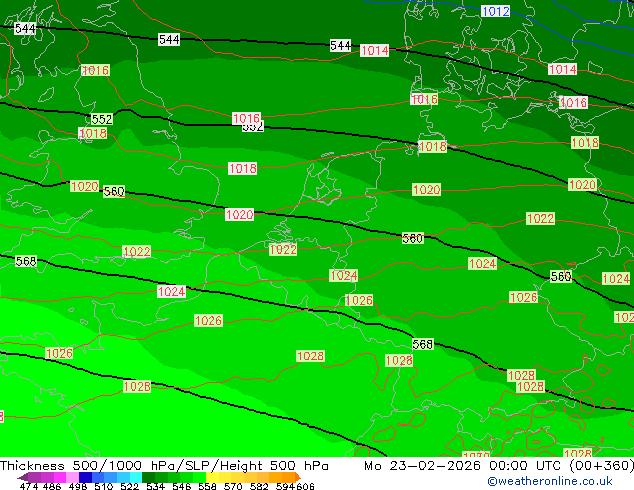The image size is (634, 490).
Task: Click the legend value 570
Action: click(x=233, y=486)
